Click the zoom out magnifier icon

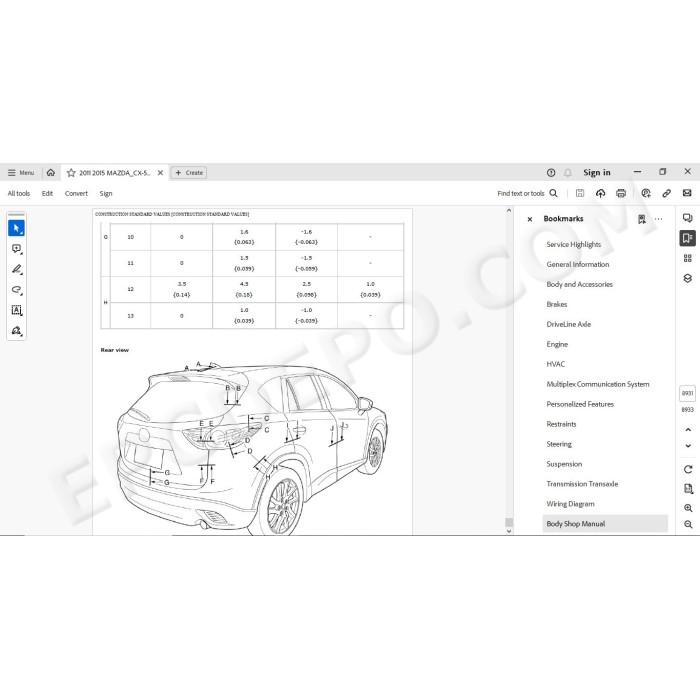tap(688, 525)
